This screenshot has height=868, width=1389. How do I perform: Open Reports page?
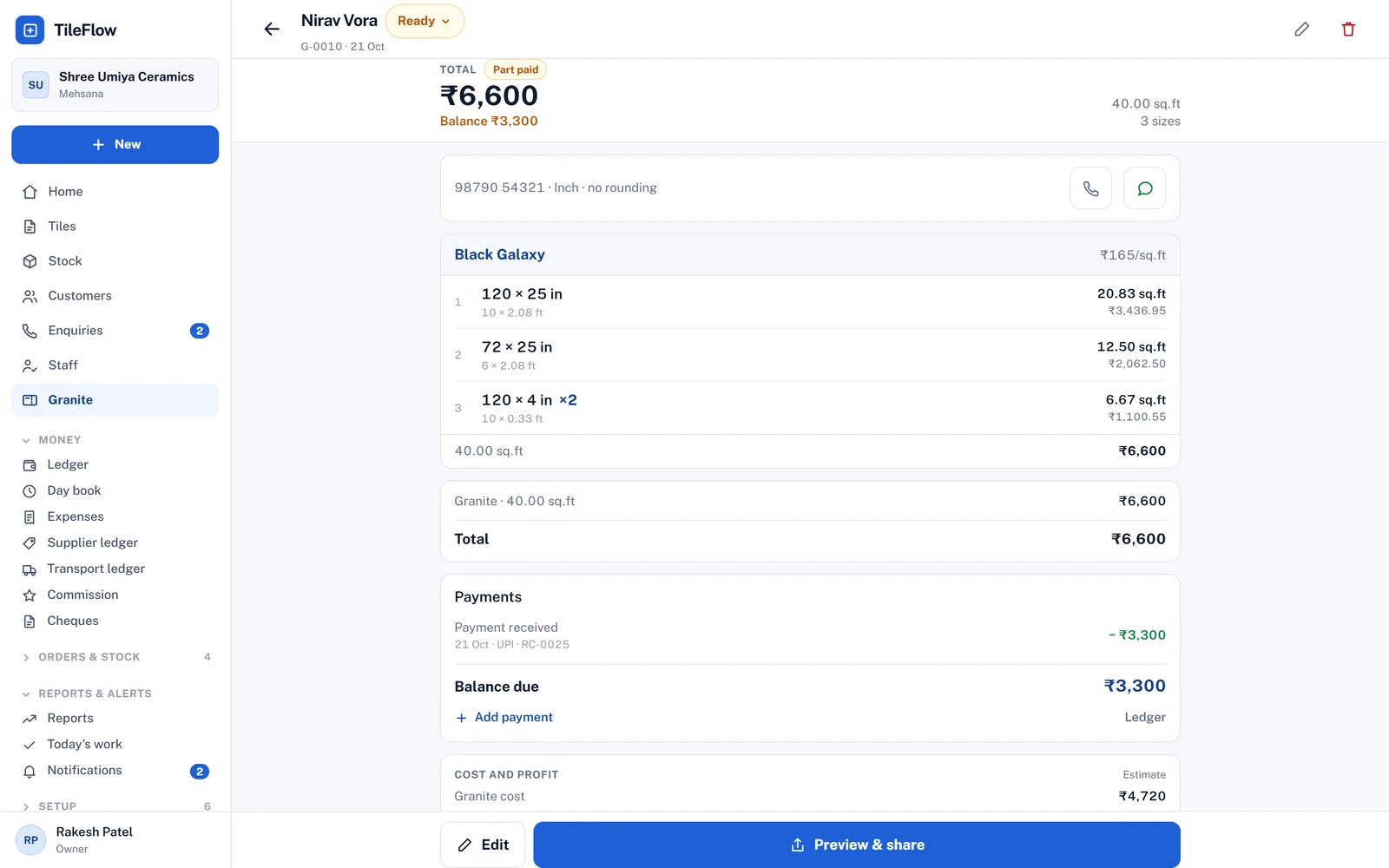[x=115, y=719]
